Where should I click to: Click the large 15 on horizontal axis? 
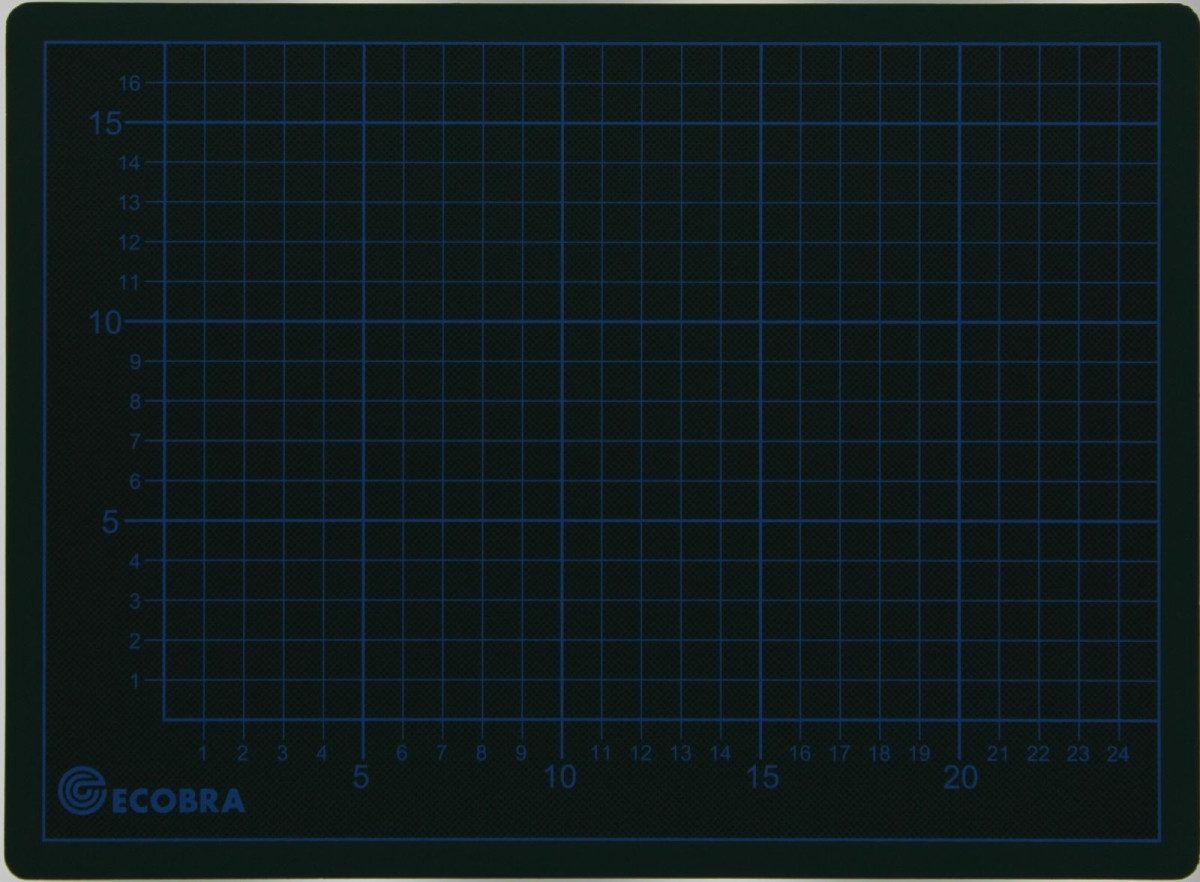(761, 778)
